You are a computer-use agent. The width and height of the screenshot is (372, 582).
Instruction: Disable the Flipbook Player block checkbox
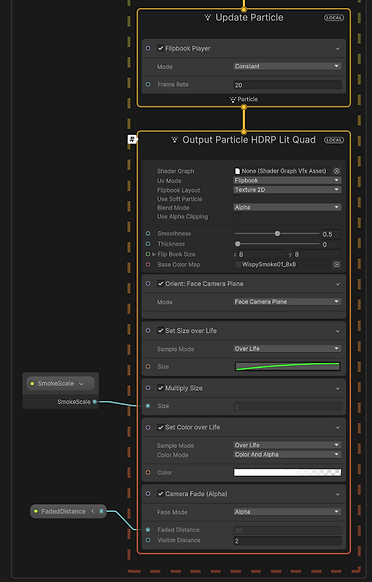(x=160, y=48)
